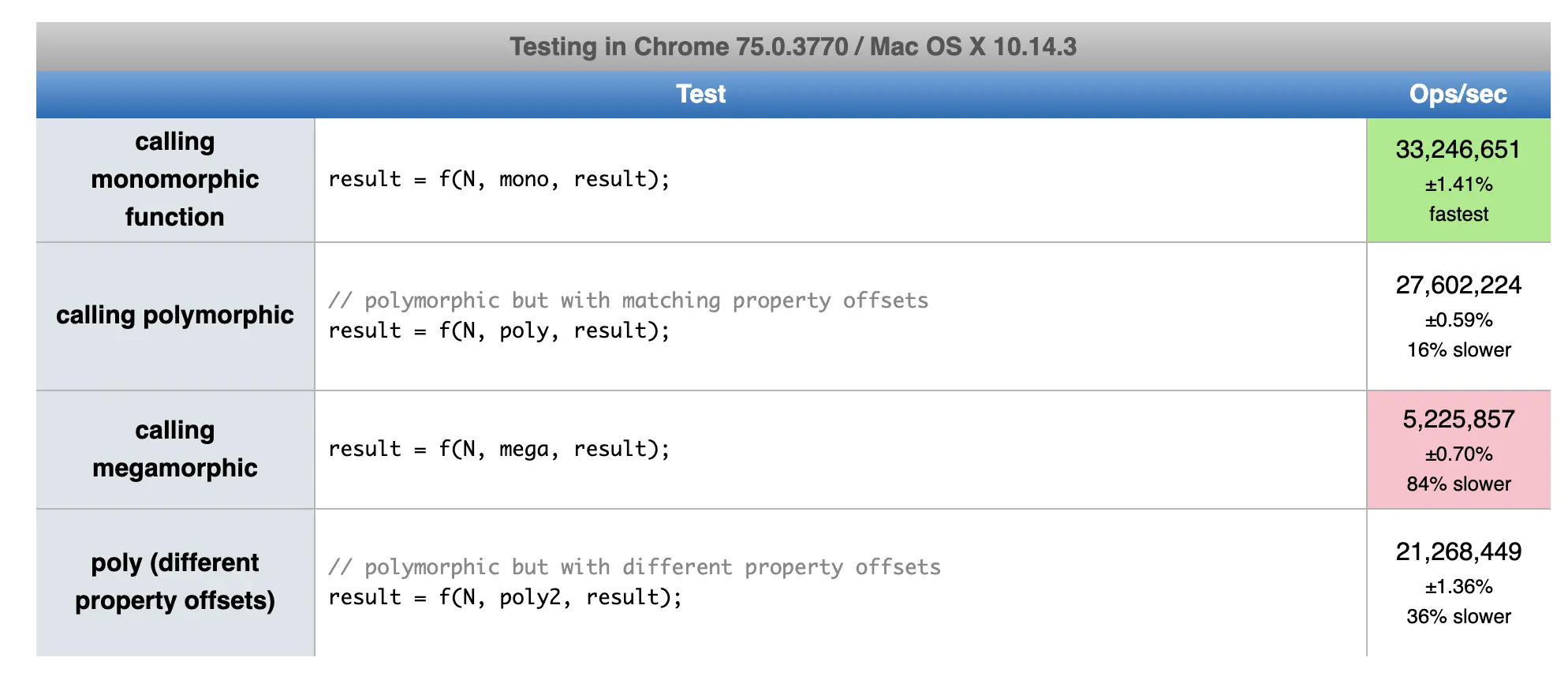Click the 'Ops/sec' column header

pyautogui.click(x=1458, y=94)
